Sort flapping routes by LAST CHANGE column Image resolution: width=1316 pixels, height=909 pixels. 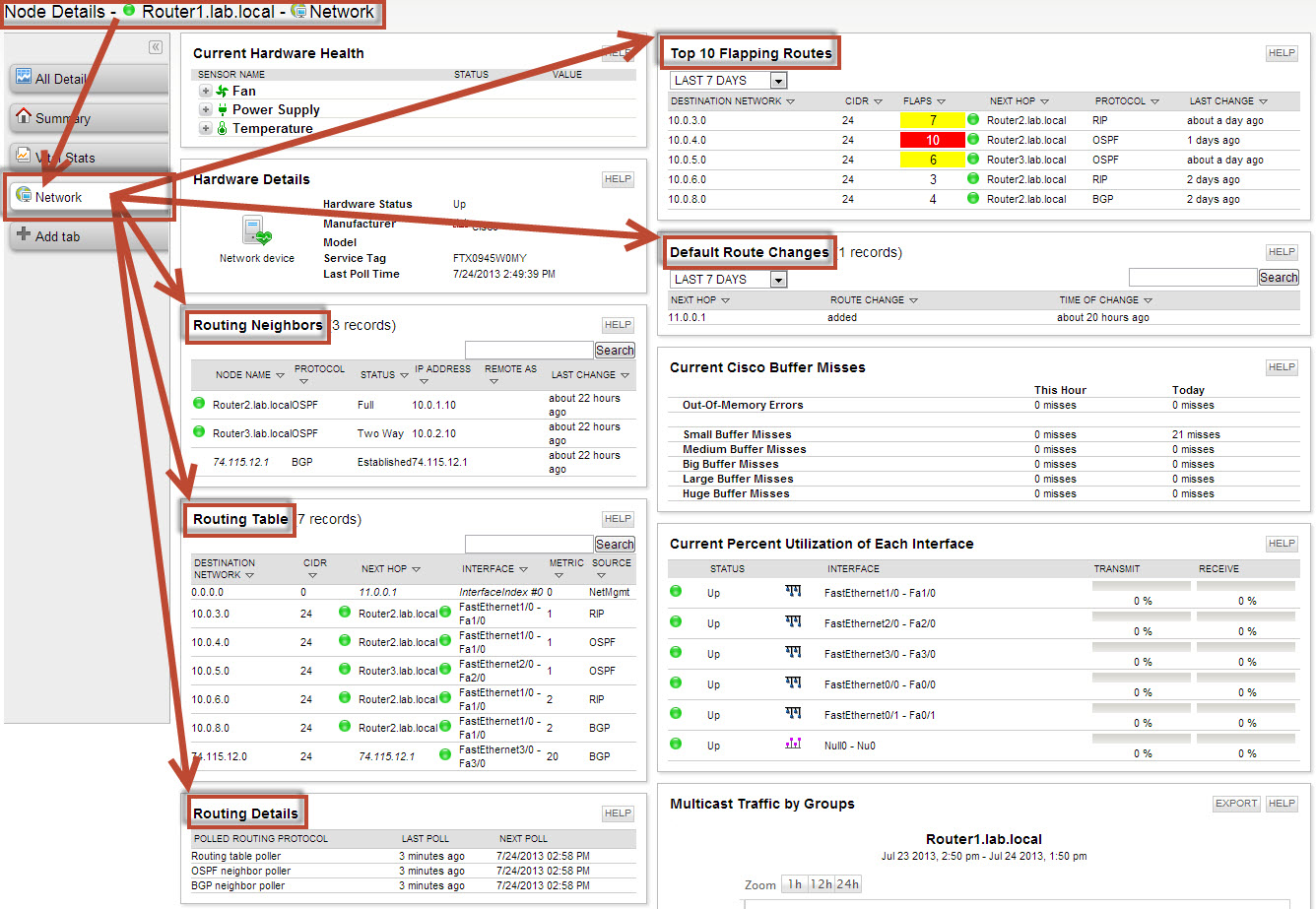1228,100
